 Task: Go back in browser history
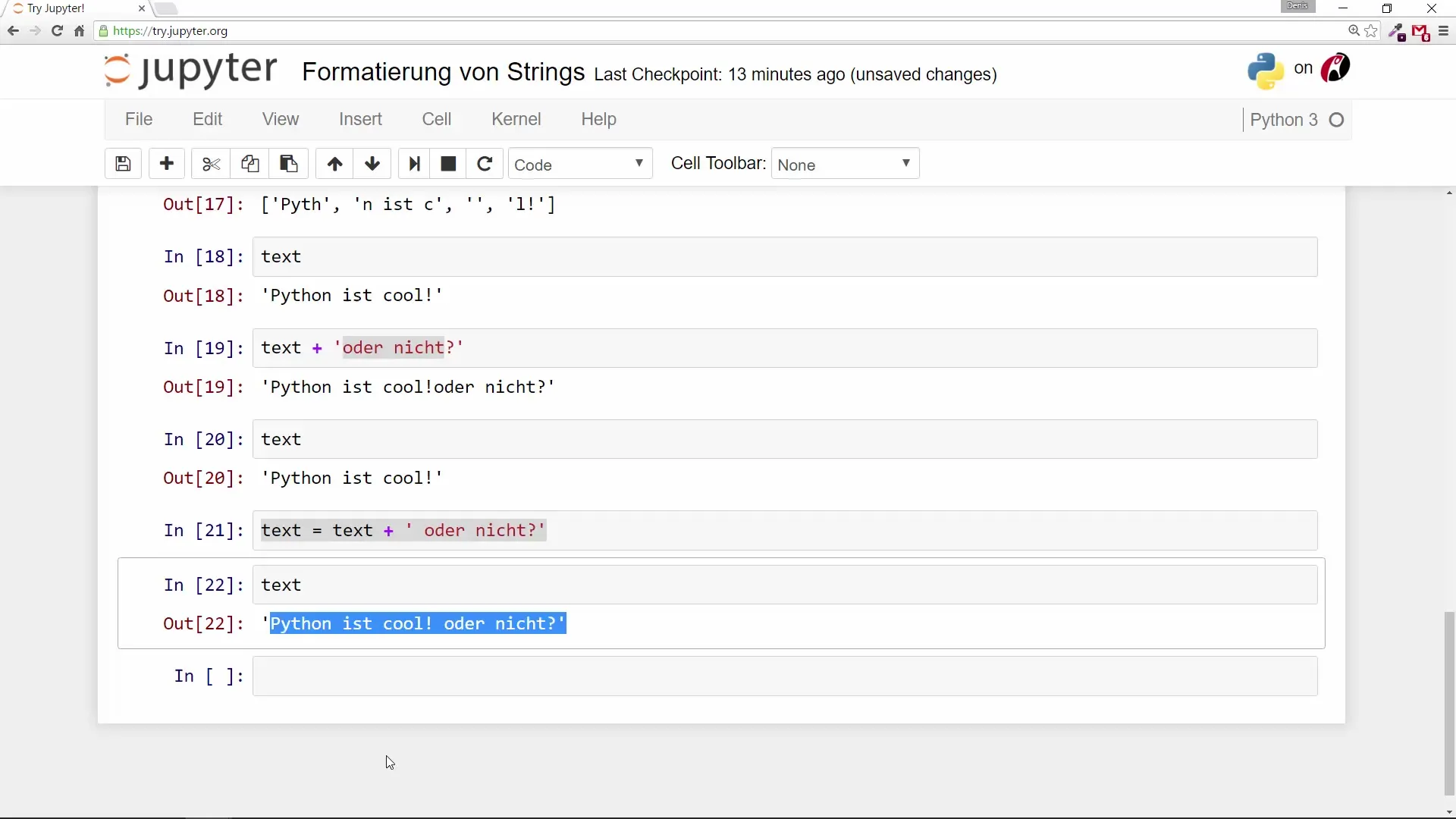(x=13, y=31)
